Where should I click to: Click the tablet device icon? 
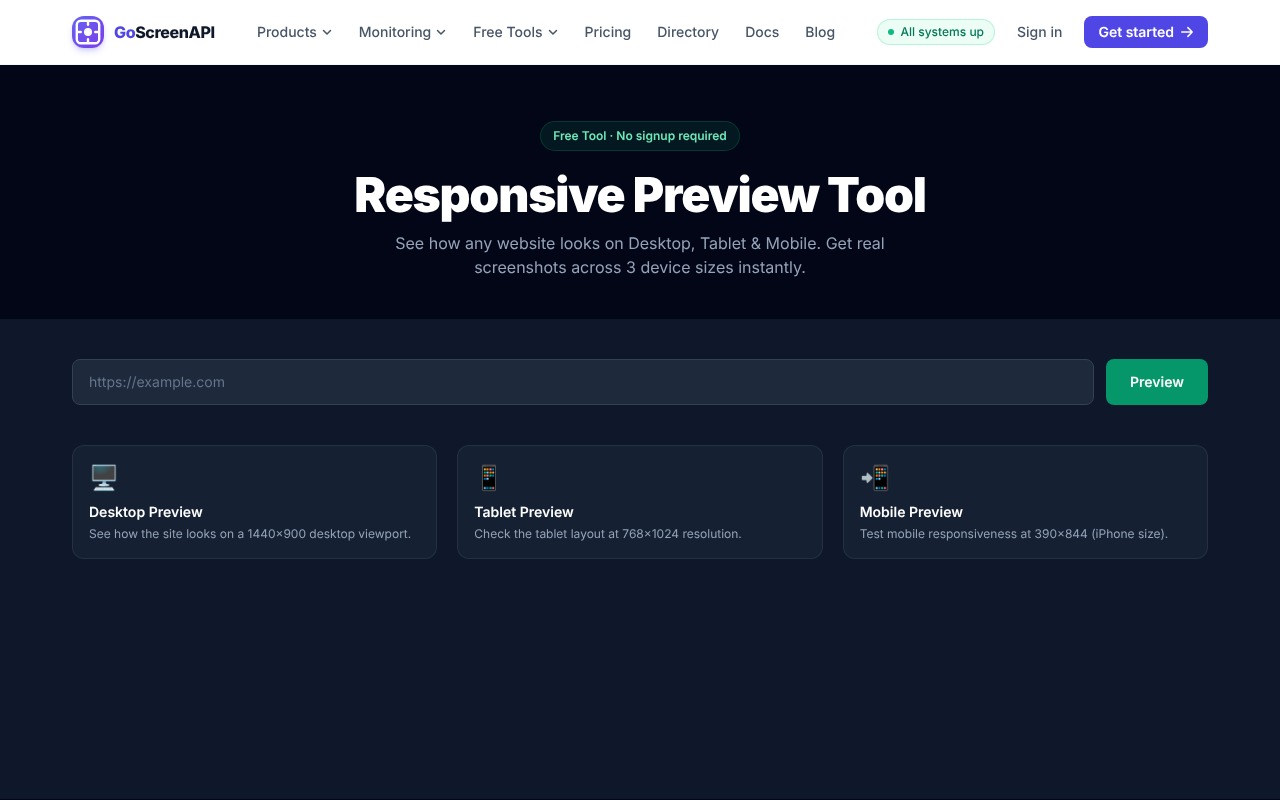click(489, 478)
